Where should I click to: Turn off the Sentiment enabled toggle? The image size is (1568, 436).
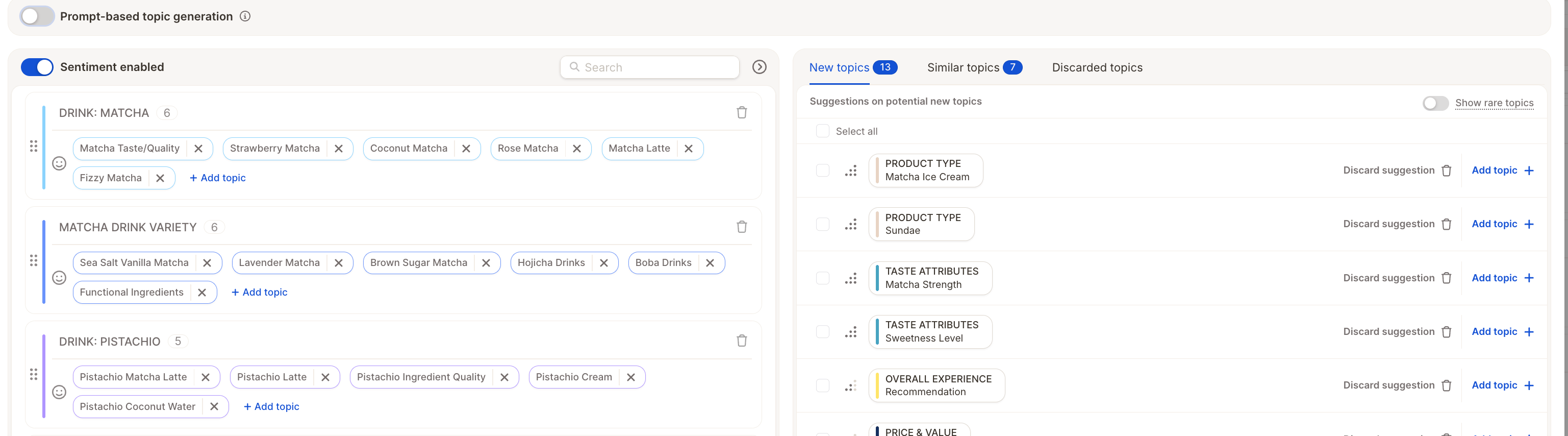click(x=37, y=67)
